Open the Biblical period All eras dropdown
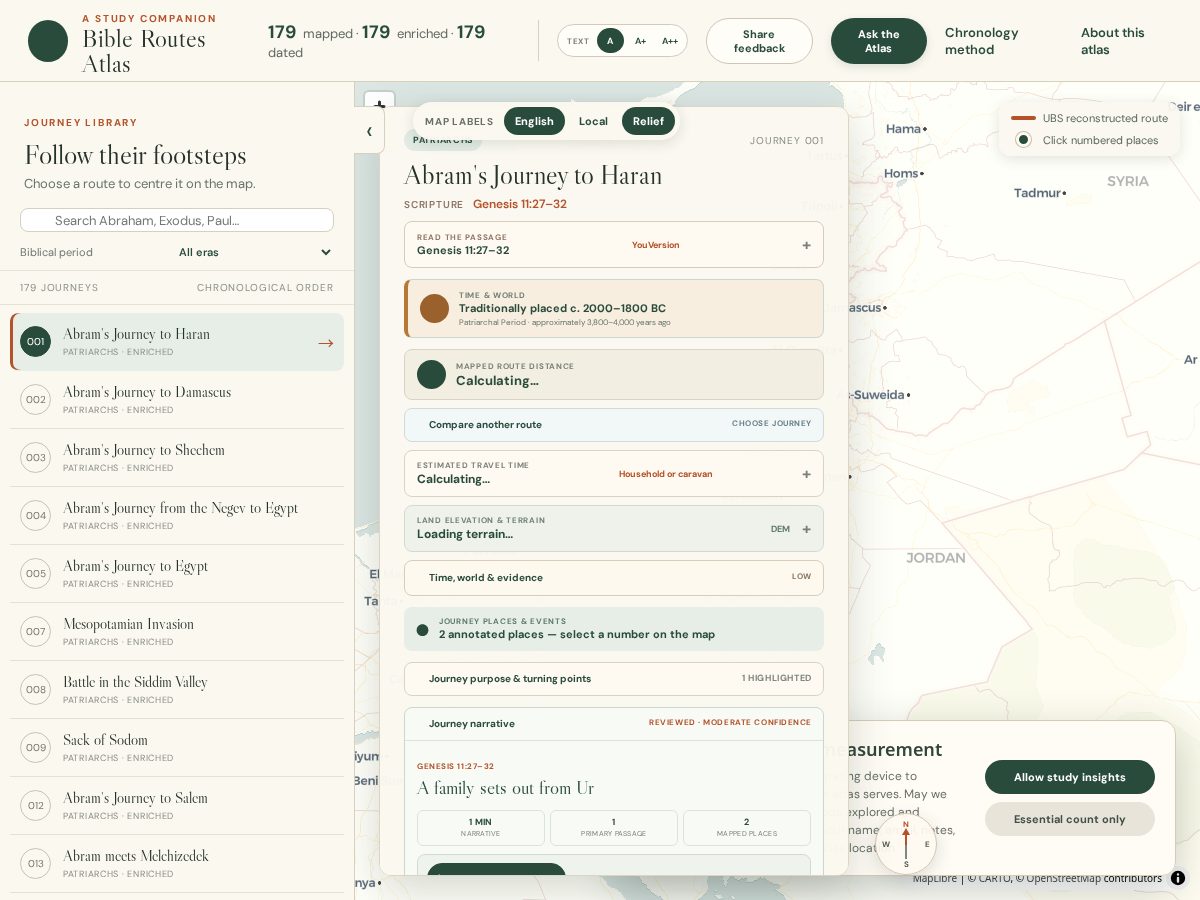The height and width of the screenshot is (900, 1200). tap(255, 252)
